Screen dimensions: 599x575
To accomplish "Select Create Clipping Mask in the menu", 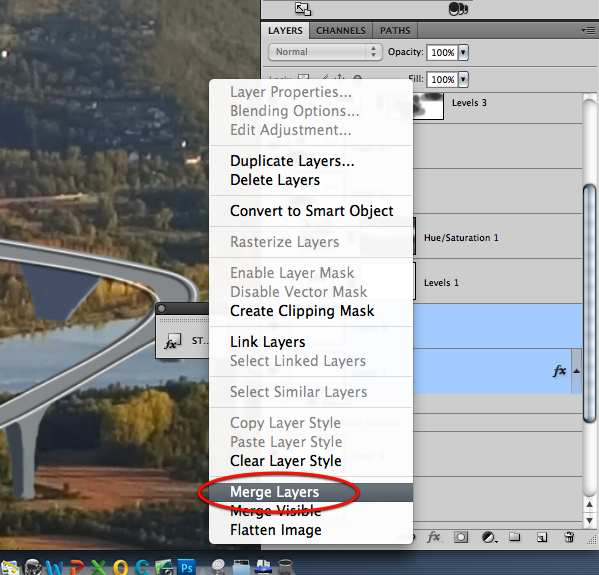I will [311, 311].
